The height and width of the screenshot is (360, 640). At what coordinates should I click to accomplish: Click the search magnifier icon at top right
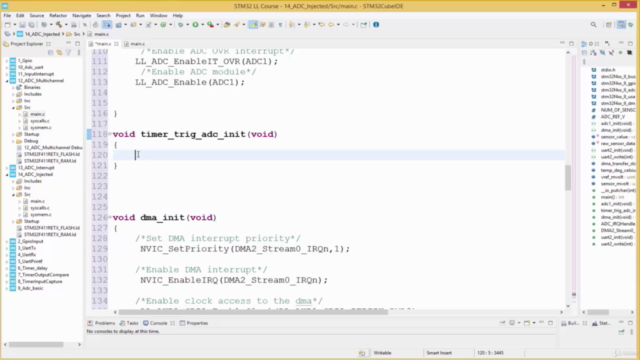point(593,25)
